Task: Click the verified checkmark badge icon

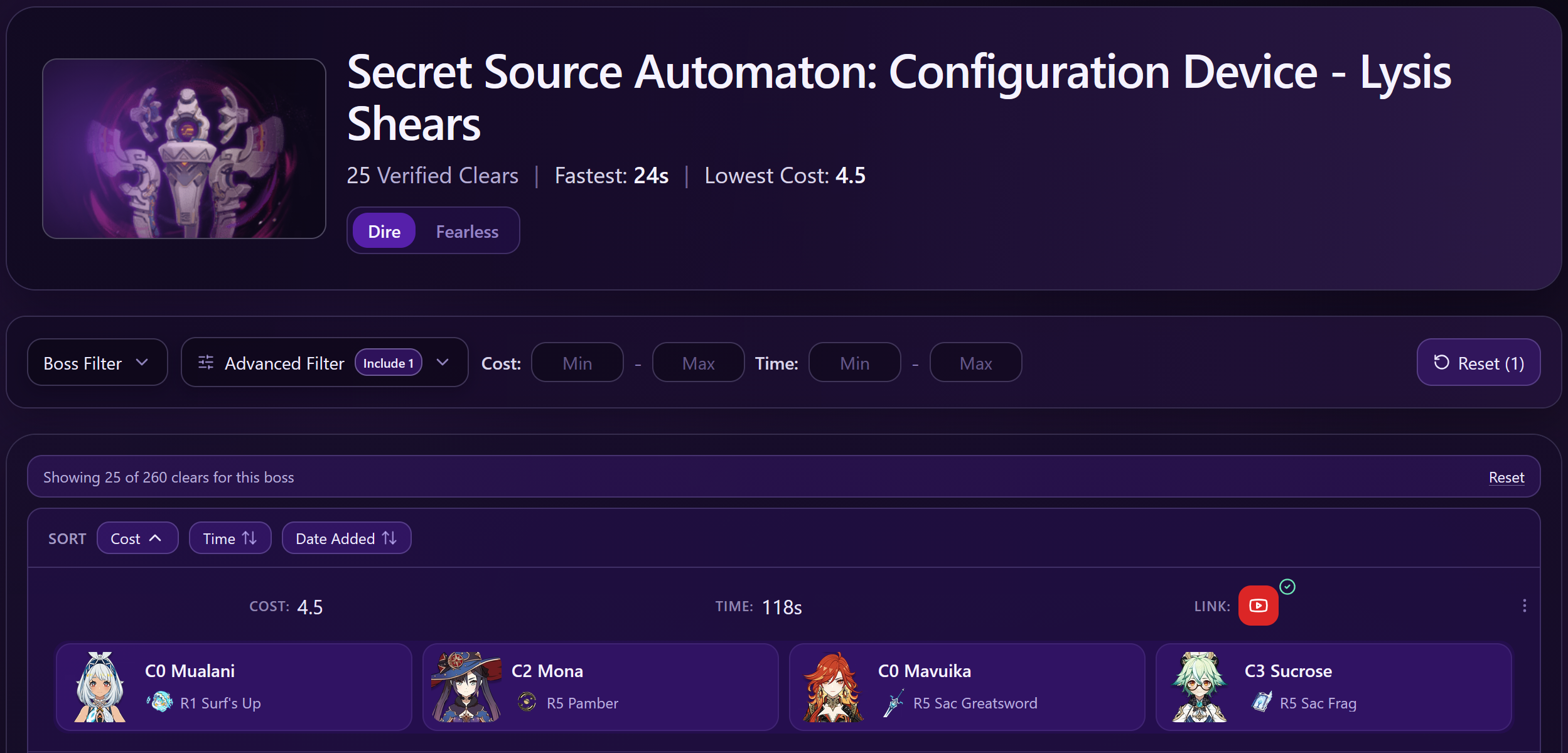Action: [1287, 587]
